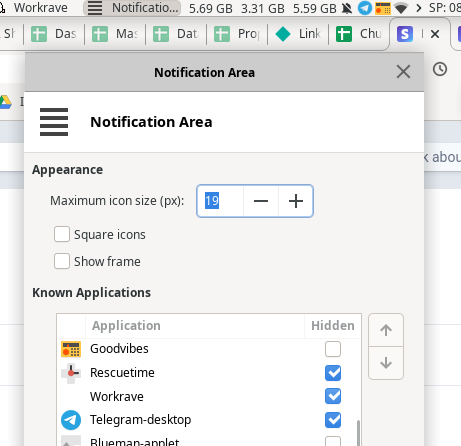Image resolution: width=461 pixels, height=446 pixels.
Task: Click the 5.59 GB panel monitor
Action: click(315, 8)
